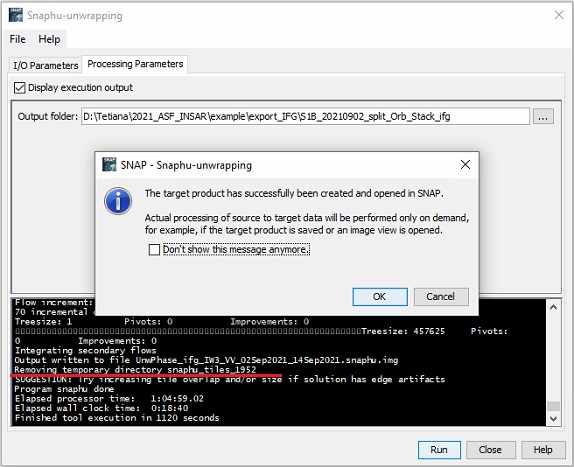Open the File menu
This screenshot has width=574, height=467.
(18, 39)
